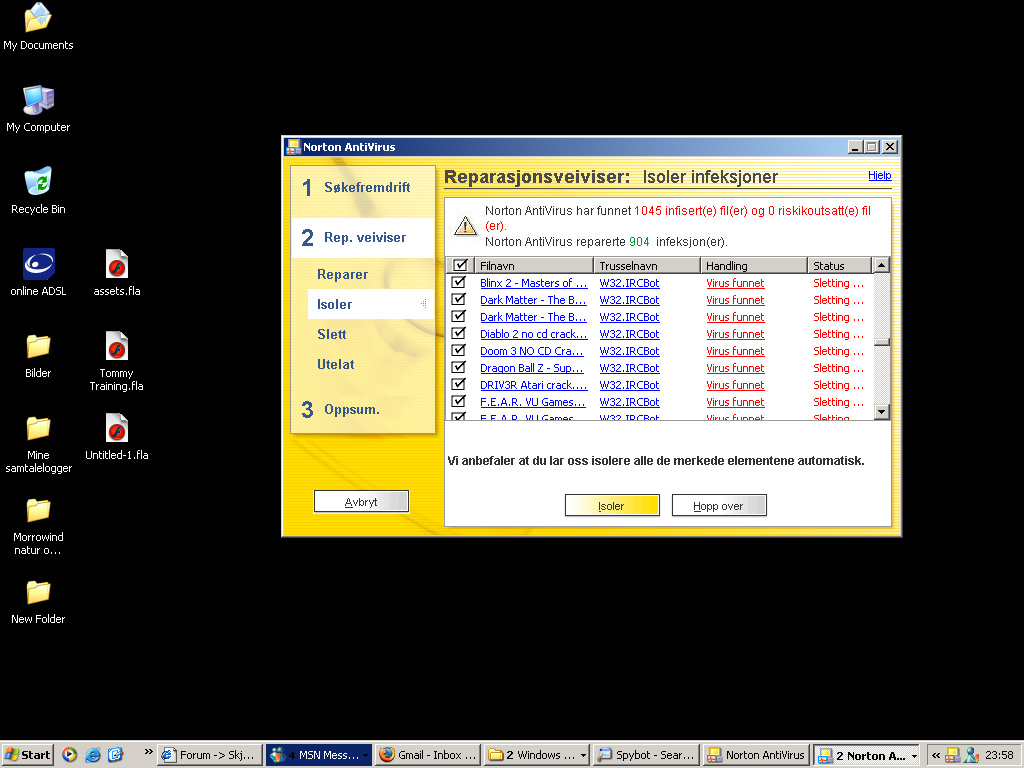Uncheck the Doom 3 NO CD Cra checkbox
The height and width of the screenshot is (768, 1024).
click(x=458, y=350)
